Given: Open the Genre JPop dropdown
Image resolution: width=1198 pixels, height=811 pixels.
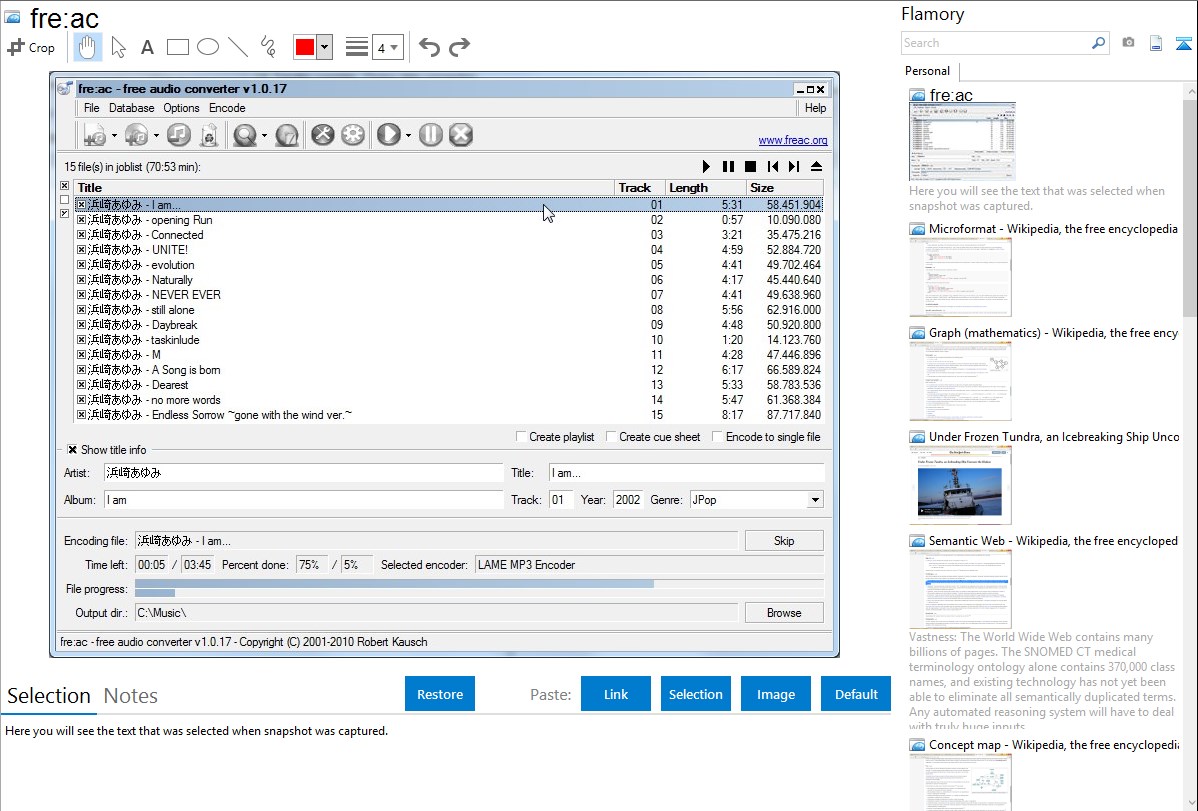Looking at the screenshot, I should coord(815,500).
